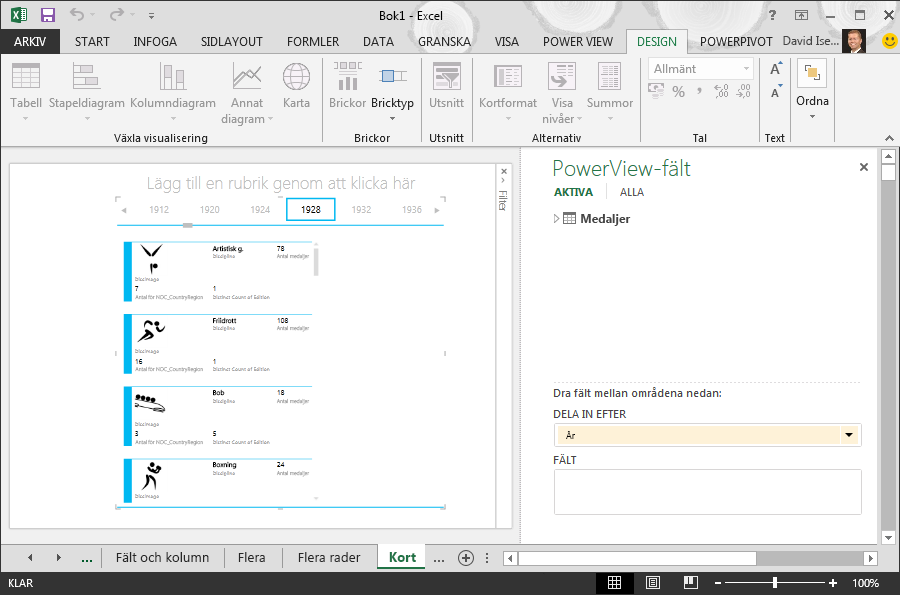The image size is (900, 595).
Task: Open the Bricktyp tile type menu
Action: 392,91
